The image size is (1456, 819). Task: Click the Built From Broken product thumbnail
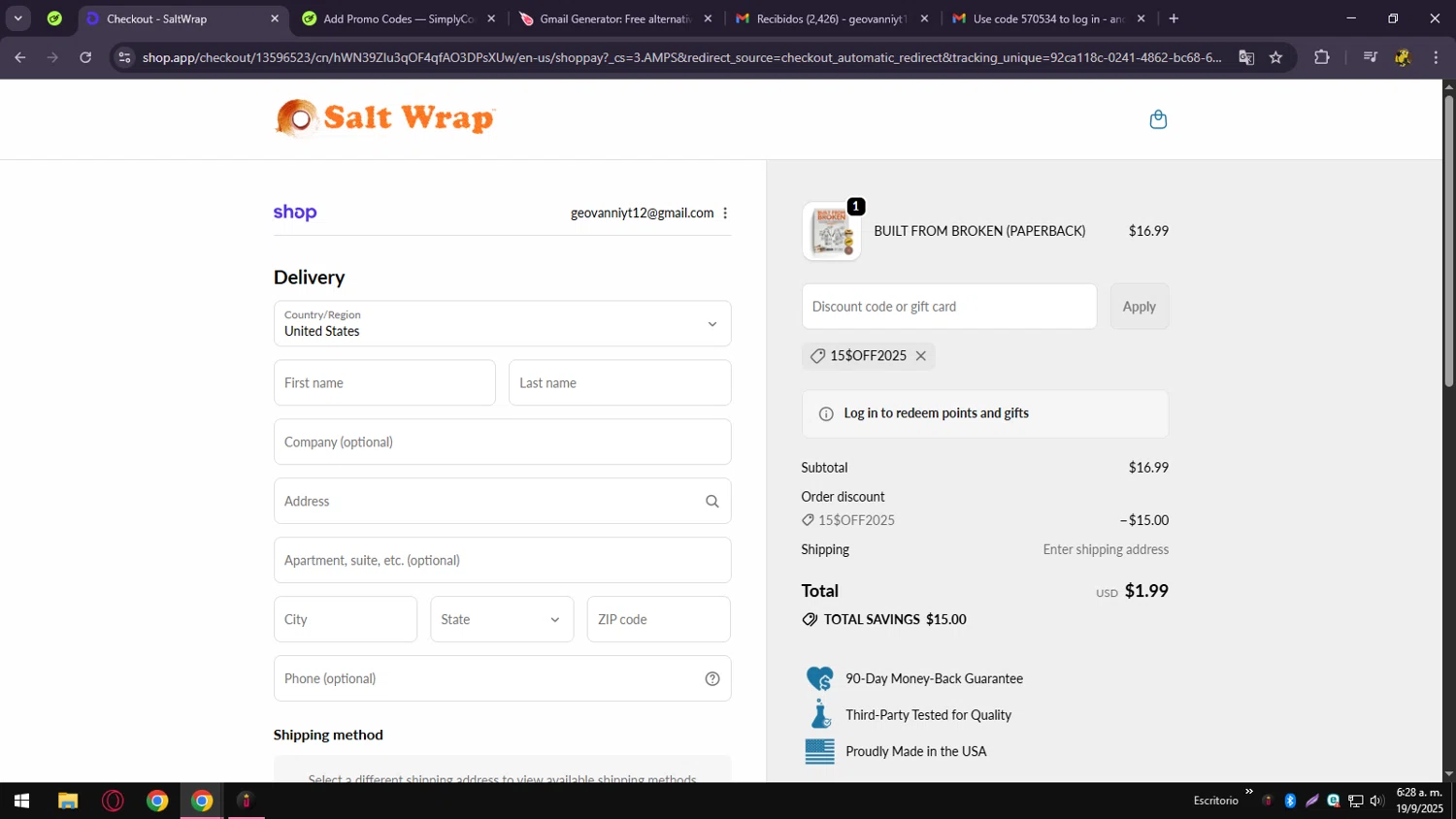pos(832,232)
